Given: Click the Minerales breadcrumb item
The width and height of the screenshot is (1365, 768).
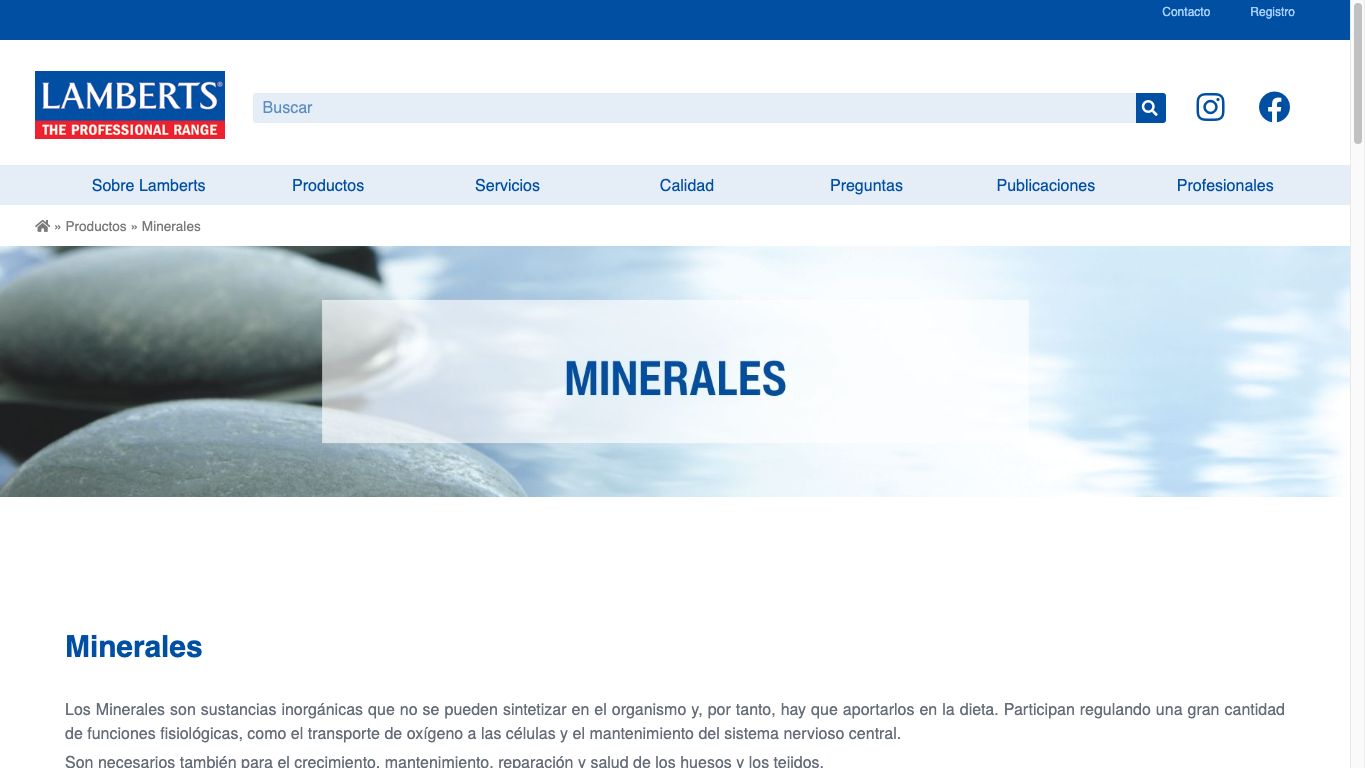Looking at the screenshot, I should [x=171, y=226].
